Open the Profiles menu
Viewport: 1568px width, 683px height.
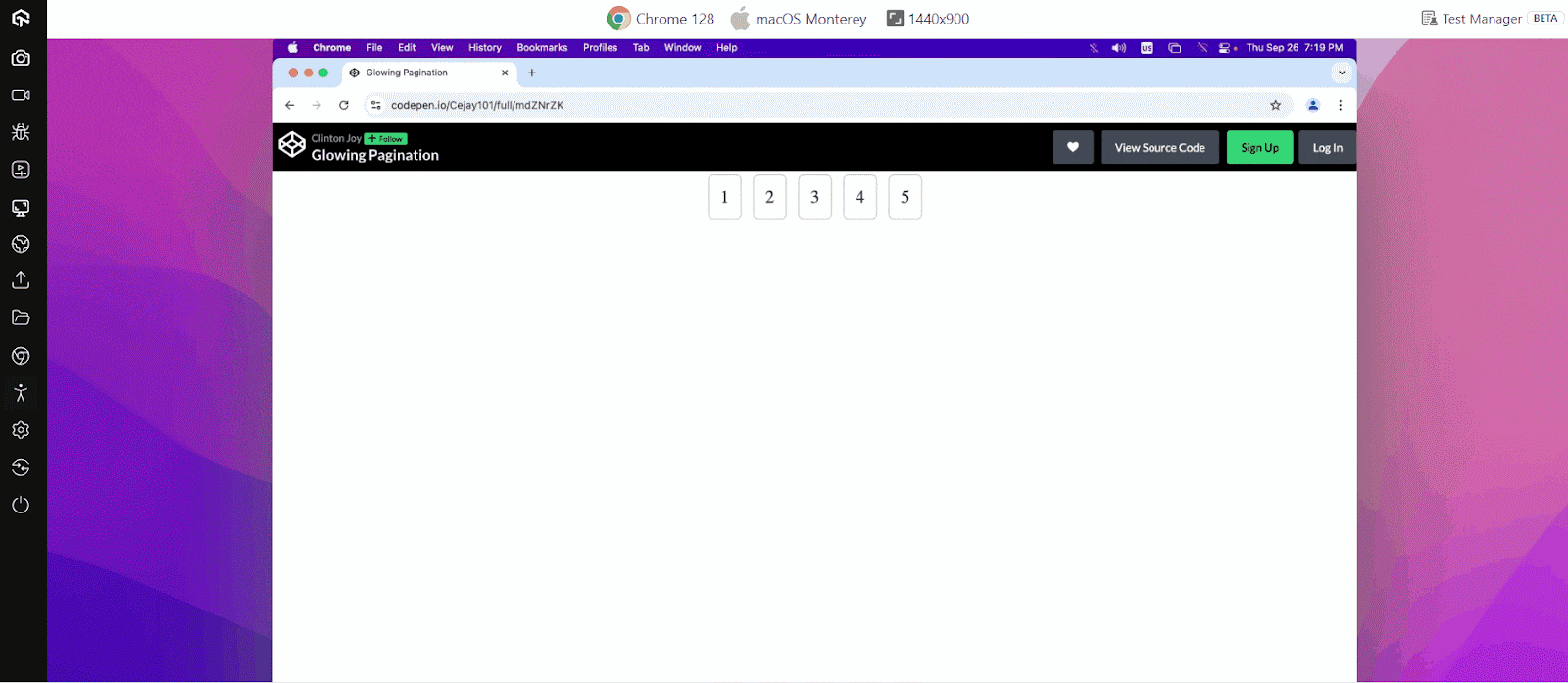pos(600,47)
